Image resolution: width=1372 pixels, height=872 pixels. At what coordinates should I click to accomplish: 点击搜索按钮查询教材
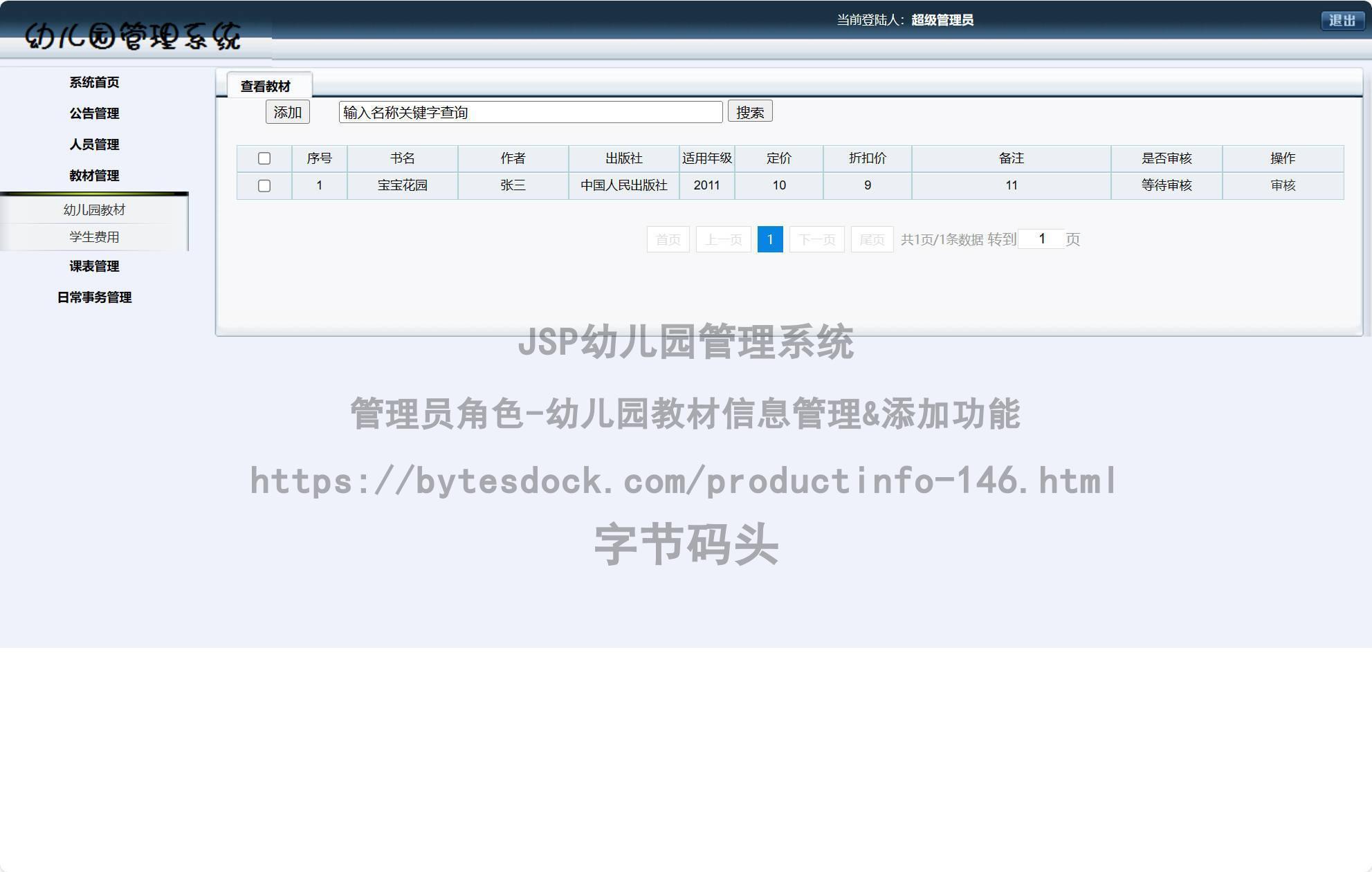[750, 111]
